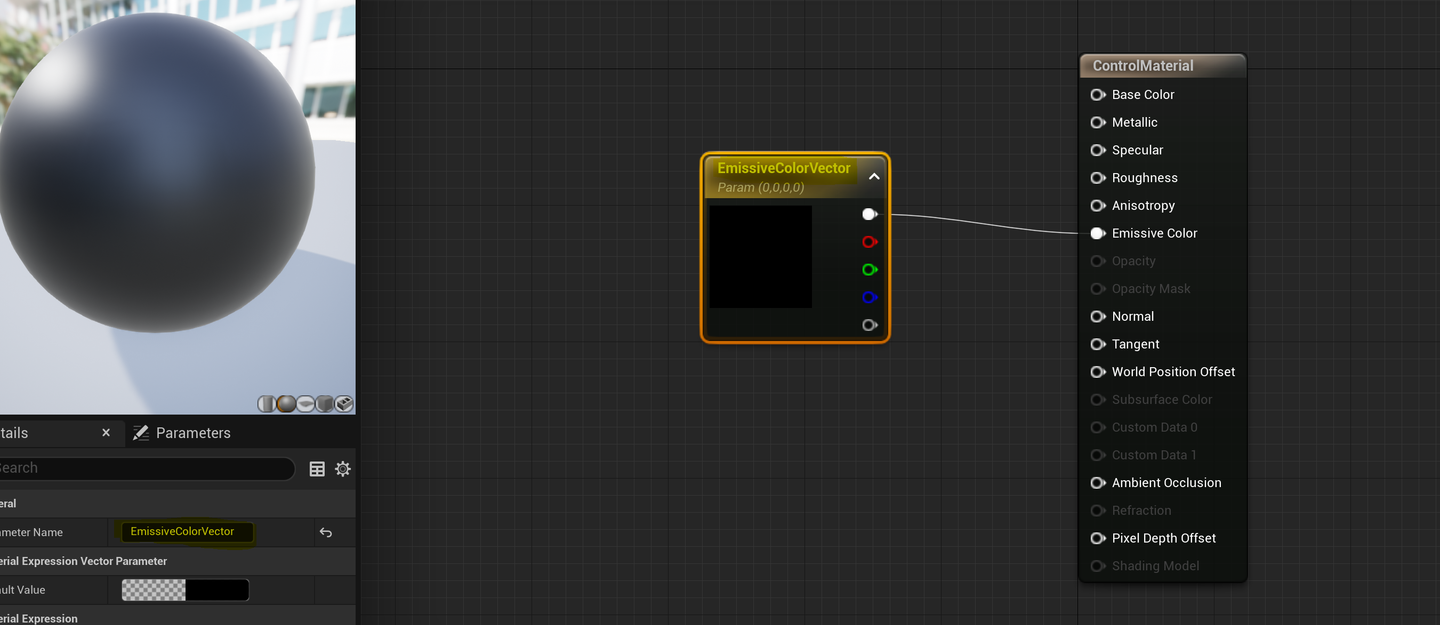
Task: Switch preview mesh to cylinder shape
Action: (x=266, y=404)
